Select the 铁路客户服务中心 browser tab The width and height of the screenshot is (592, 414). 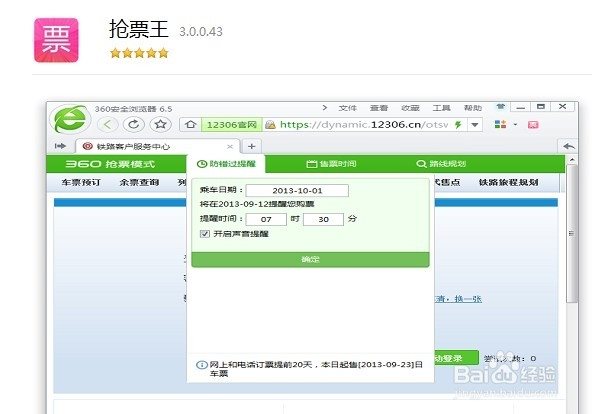point(156,146)
